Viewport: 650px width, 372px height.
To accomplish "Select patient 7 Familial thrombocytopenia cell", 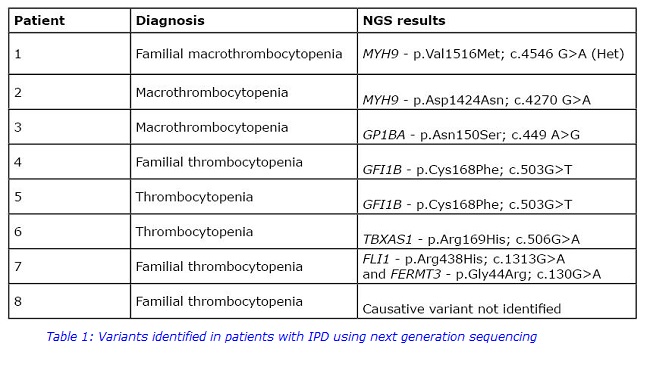I will coord(244,266).
